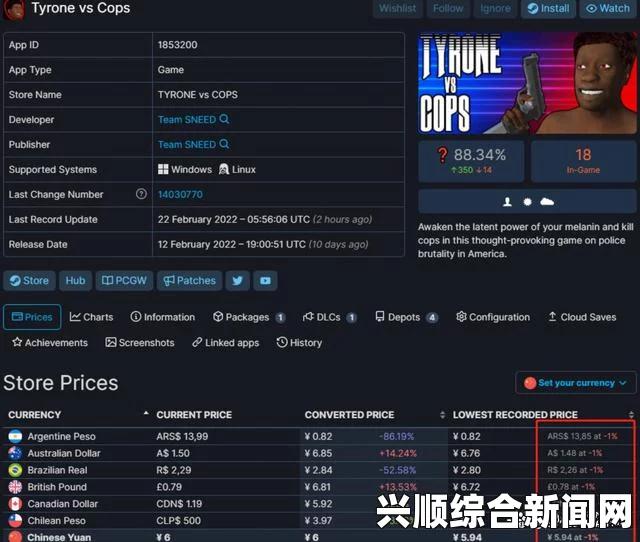Select the Canadian Dollar row text

pyautogui.click(x=62, y=504)
